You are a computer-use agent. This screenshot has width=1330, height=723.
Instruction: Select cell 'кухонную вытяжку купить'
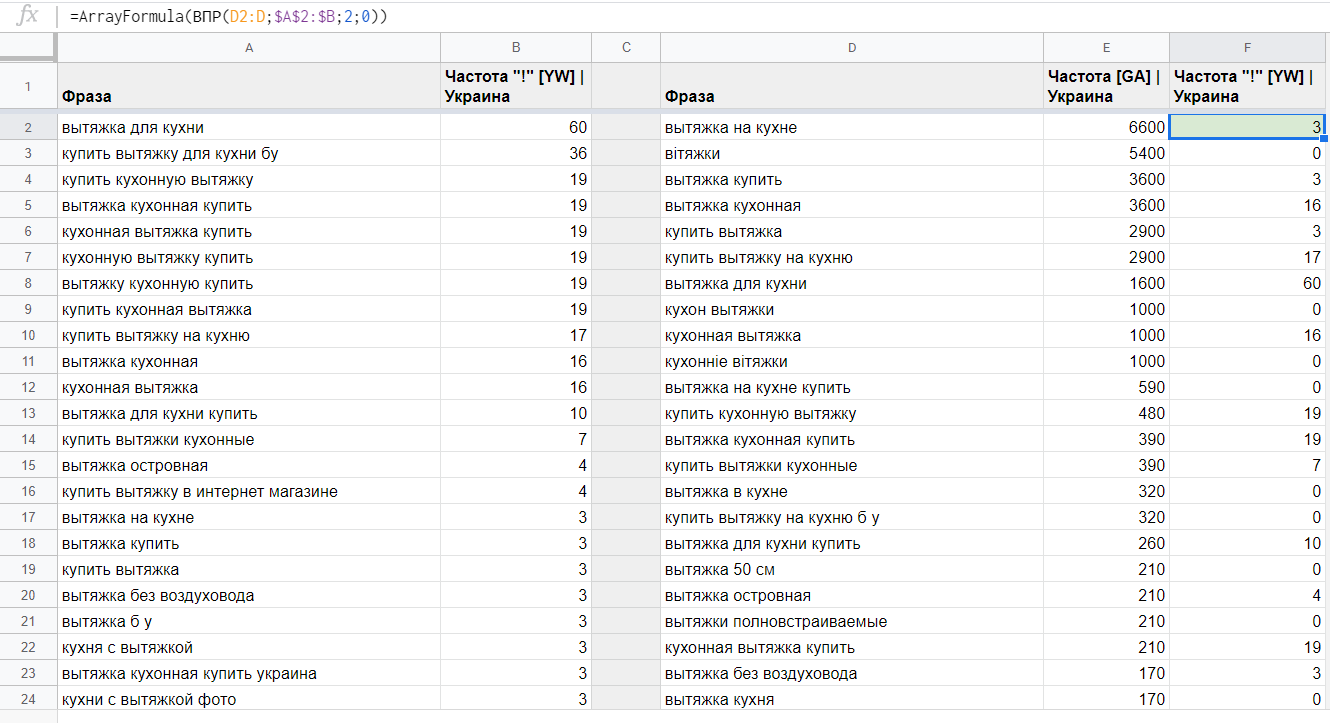249,258
